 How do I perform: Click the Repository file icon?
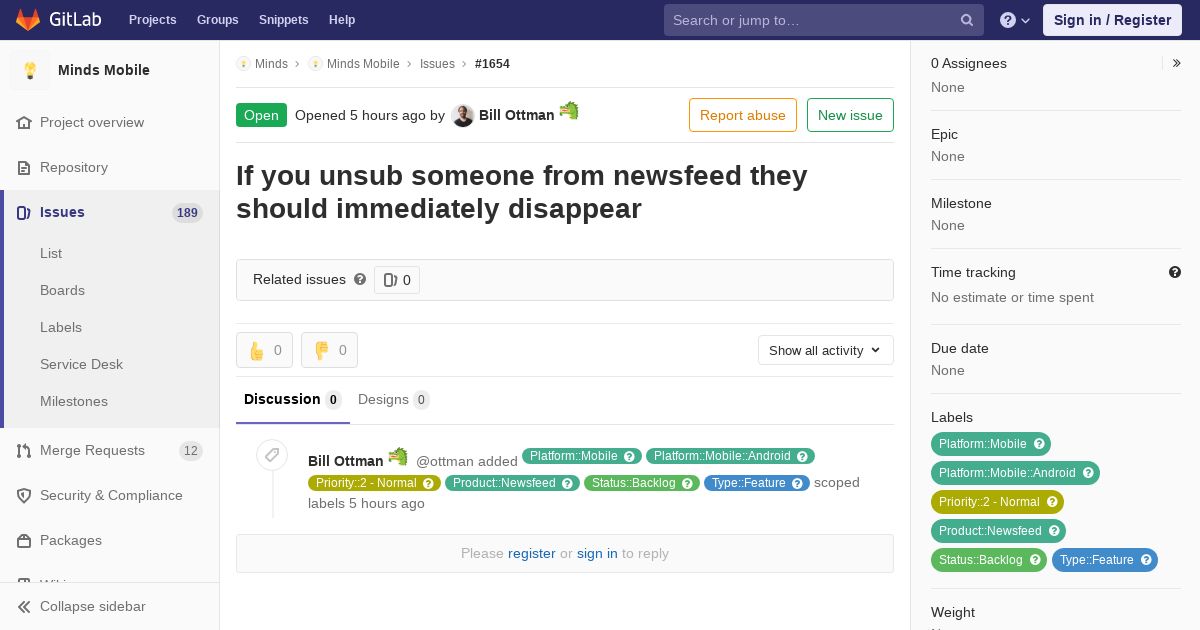24,167
